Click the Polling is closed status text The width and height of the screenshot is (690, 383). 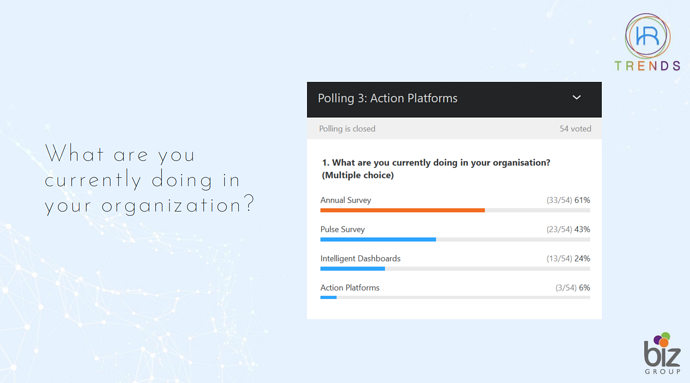(347, 129)
